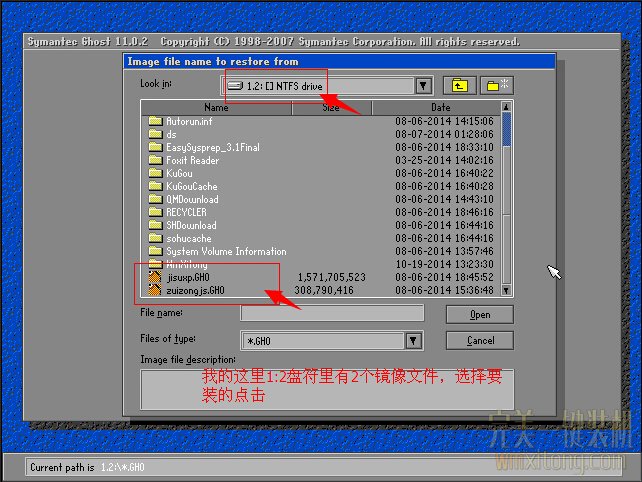Open the QMDownload folder
The height and width of the screenshot is (482, 642).
(x=192, y=199)
